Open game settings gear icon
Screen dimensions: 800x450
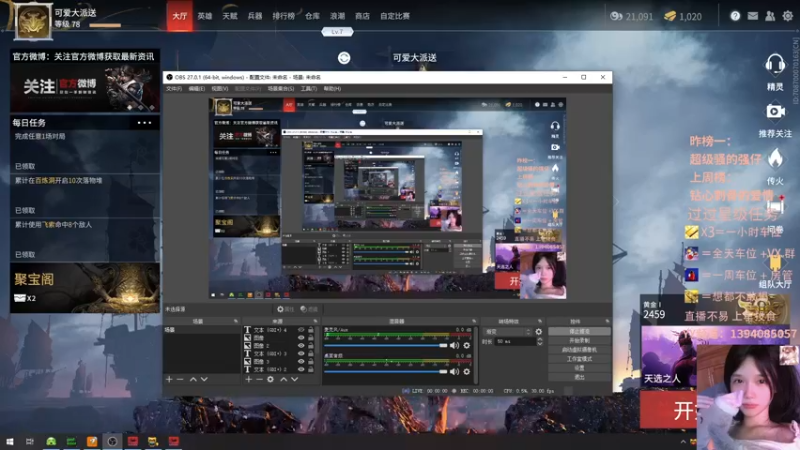(x=788, y=16)
